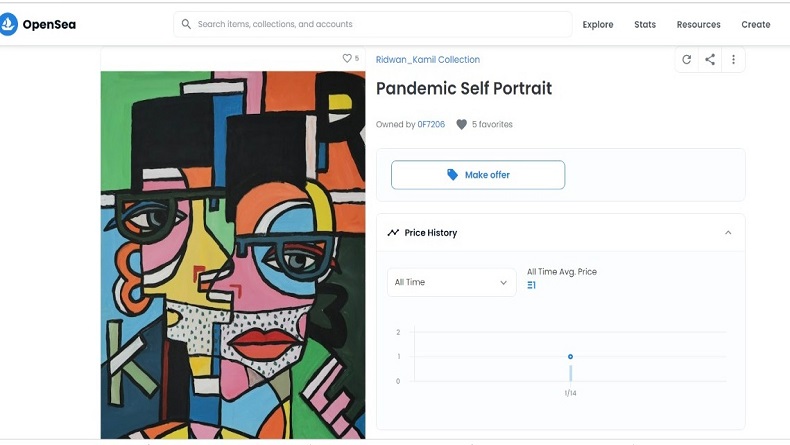Click the search magnifier icon
The width and height of the screenshot is (790, 445).
pyautogui.click(x=186, y=24)
